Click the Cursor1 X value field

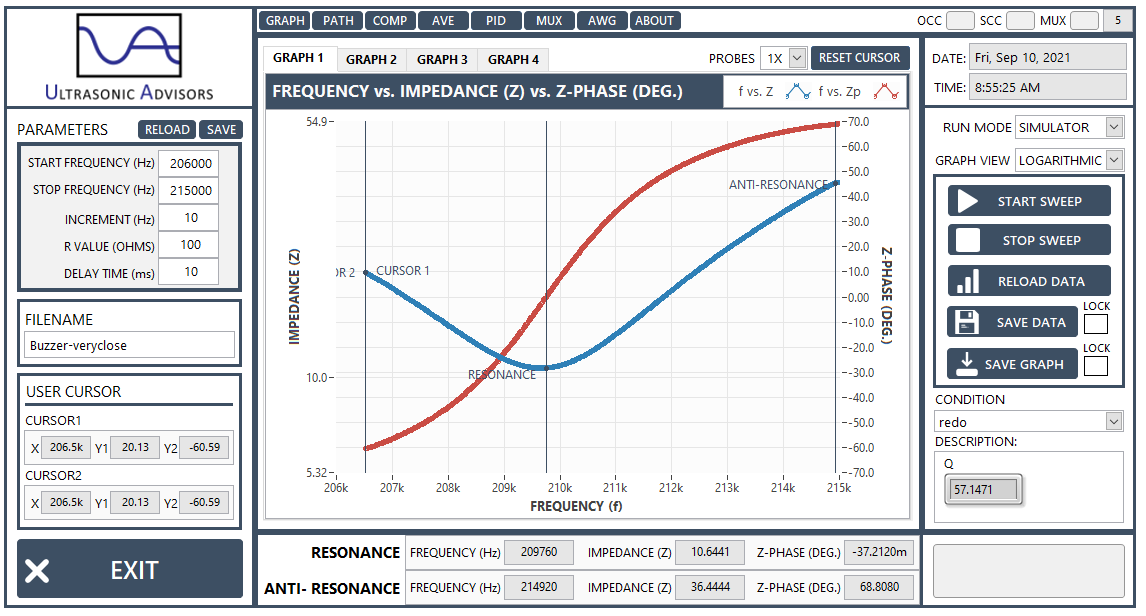[x=67, y=447]
